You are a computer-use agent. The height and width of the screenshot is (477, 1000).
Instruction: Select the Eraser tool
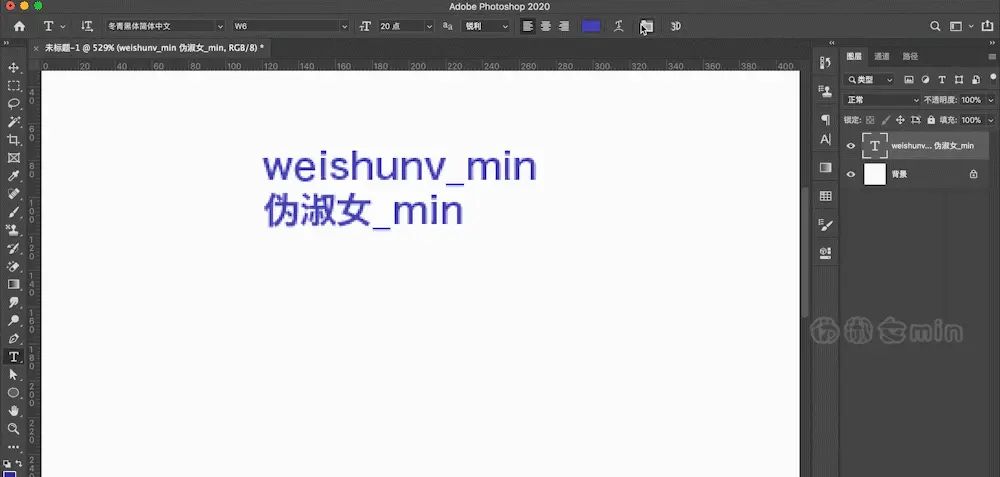point(13,266)
